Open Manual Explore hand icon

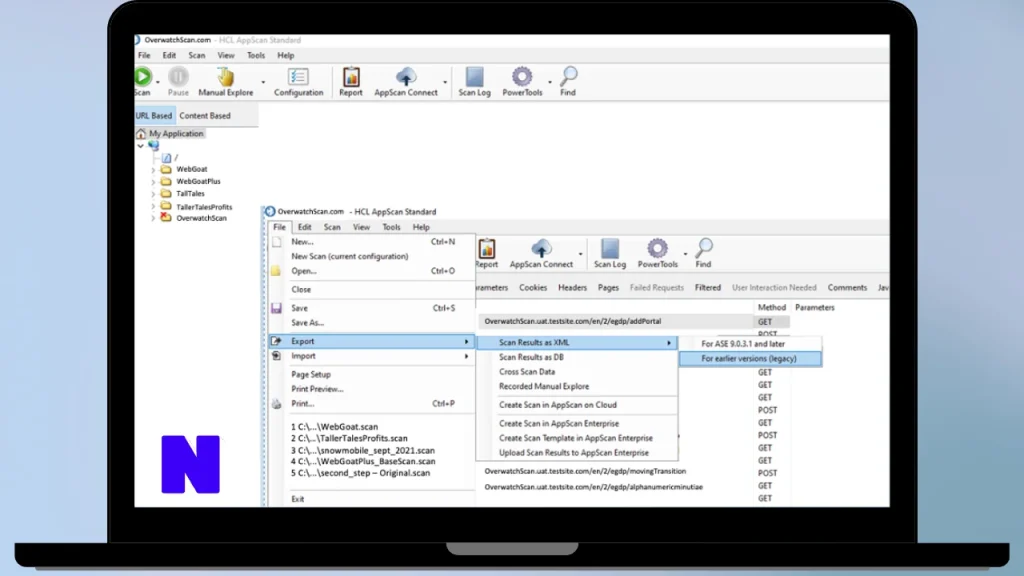coord(225,77)
